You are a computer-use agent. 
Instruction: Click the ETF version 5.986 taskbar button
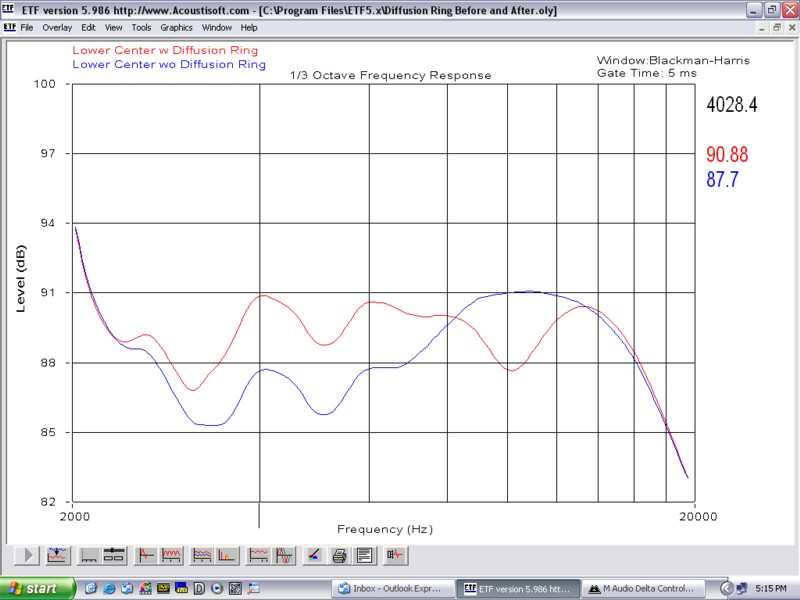point(518,589)
